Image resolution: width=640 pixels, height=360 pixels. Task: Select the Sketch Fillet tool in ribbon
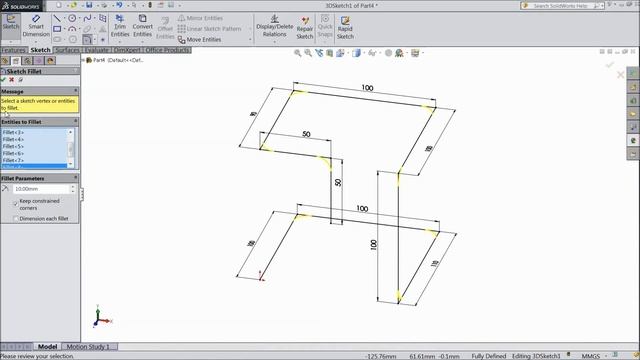pos(87,40)
